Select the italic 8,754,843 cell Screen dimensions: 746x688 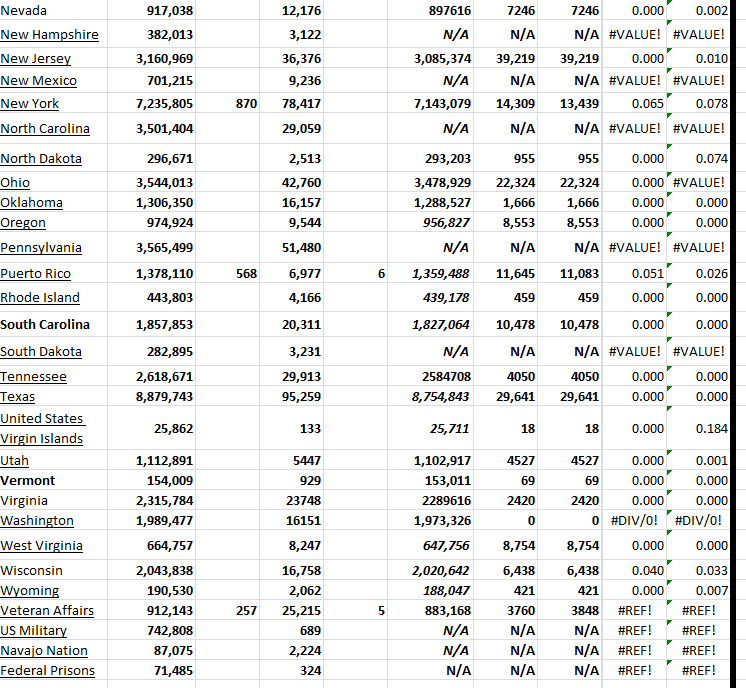pos(431,397)
